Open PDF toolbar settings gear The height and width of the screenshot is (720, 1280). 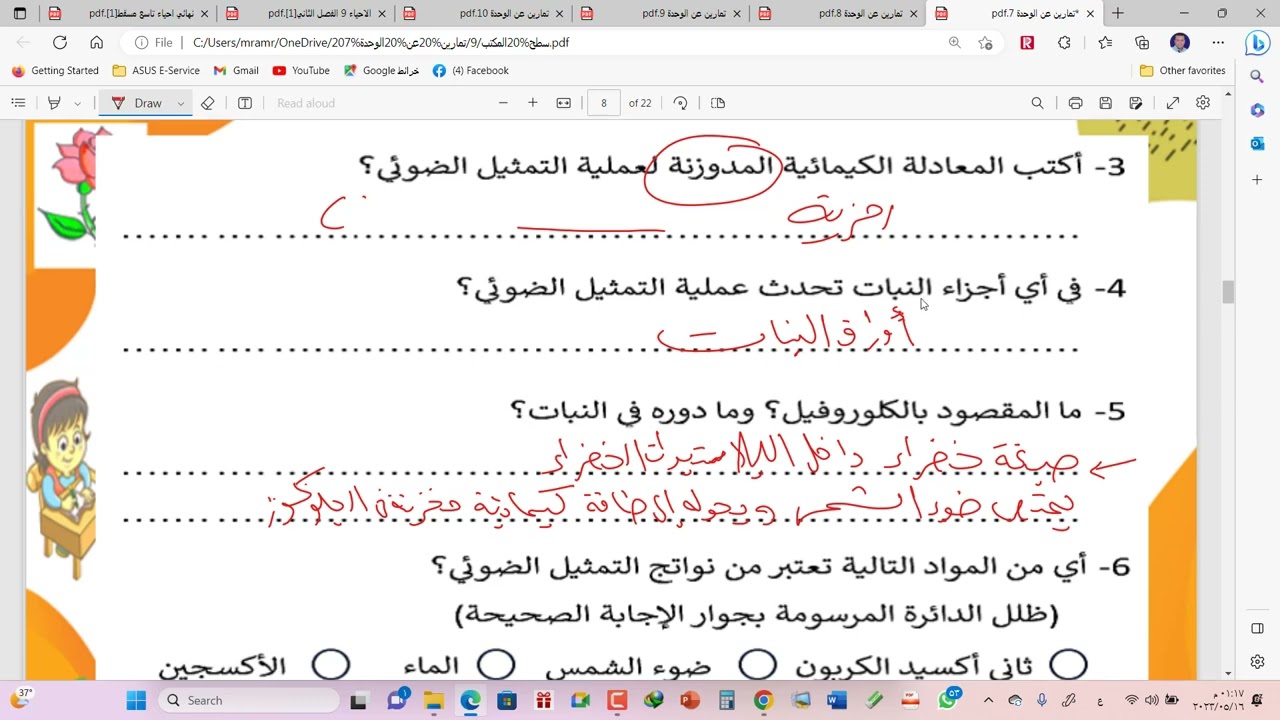(x=1203, y=103)
